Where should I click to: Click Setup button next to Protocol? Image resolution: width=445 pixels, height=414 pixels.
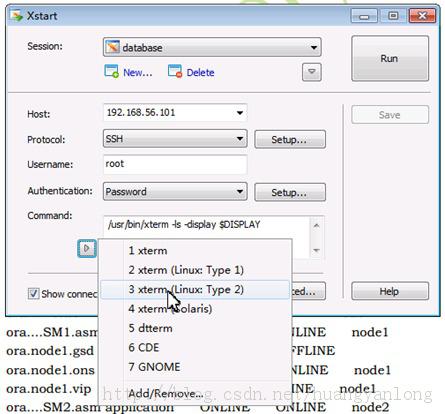coord(290,139)
